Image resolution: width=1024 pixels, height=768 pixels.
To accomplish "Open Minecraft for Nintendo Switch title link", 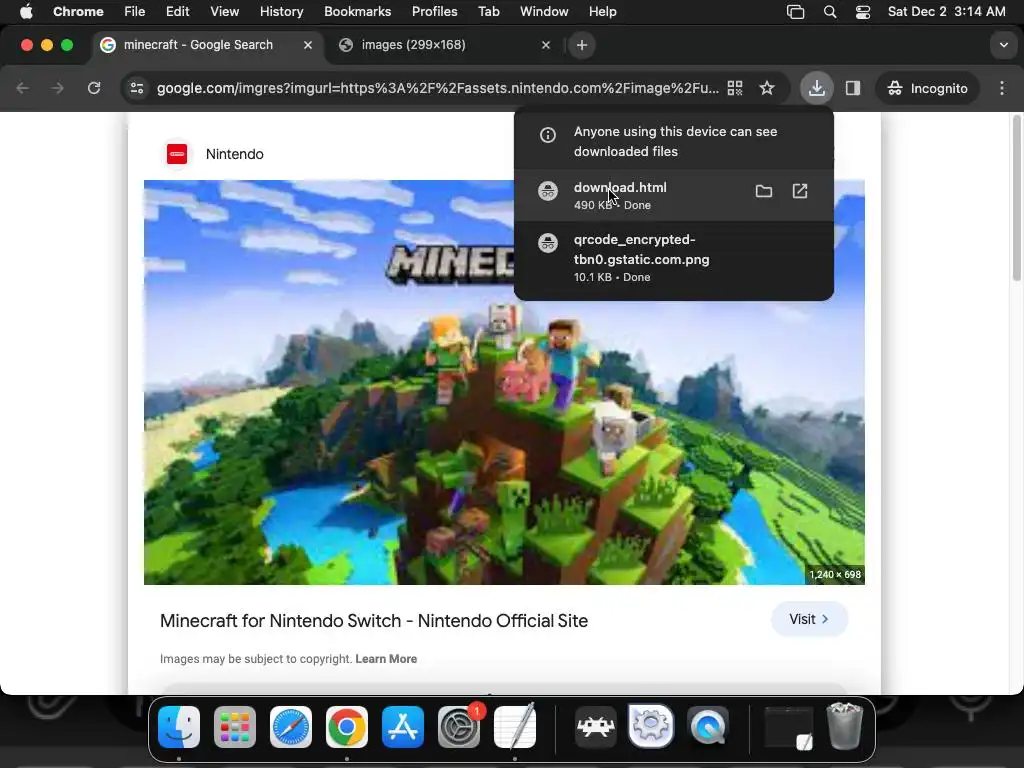I will [x=374, y=620].
